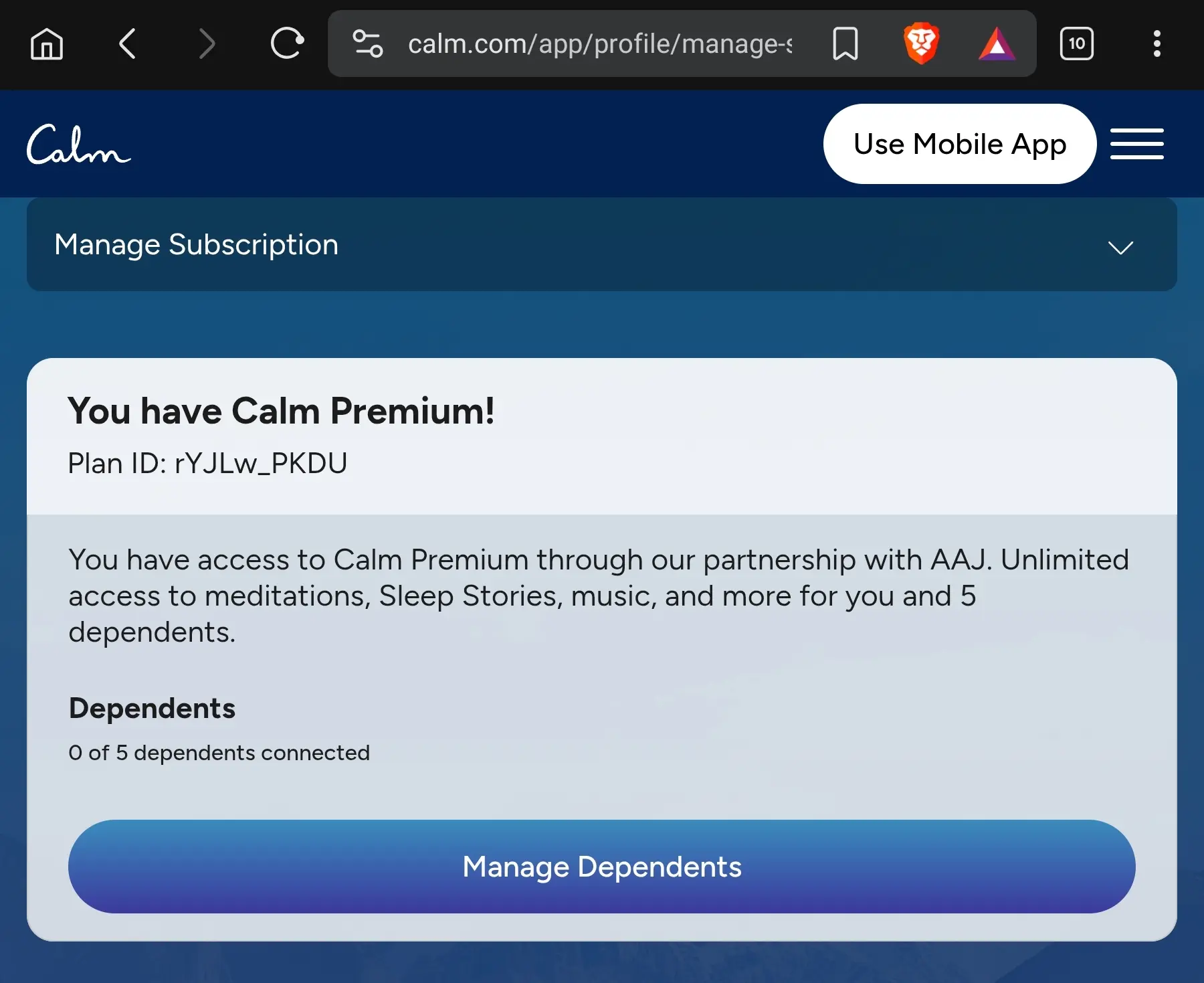
Task: Expand the Manage Subscription chevron
Action: [1120, 248]
